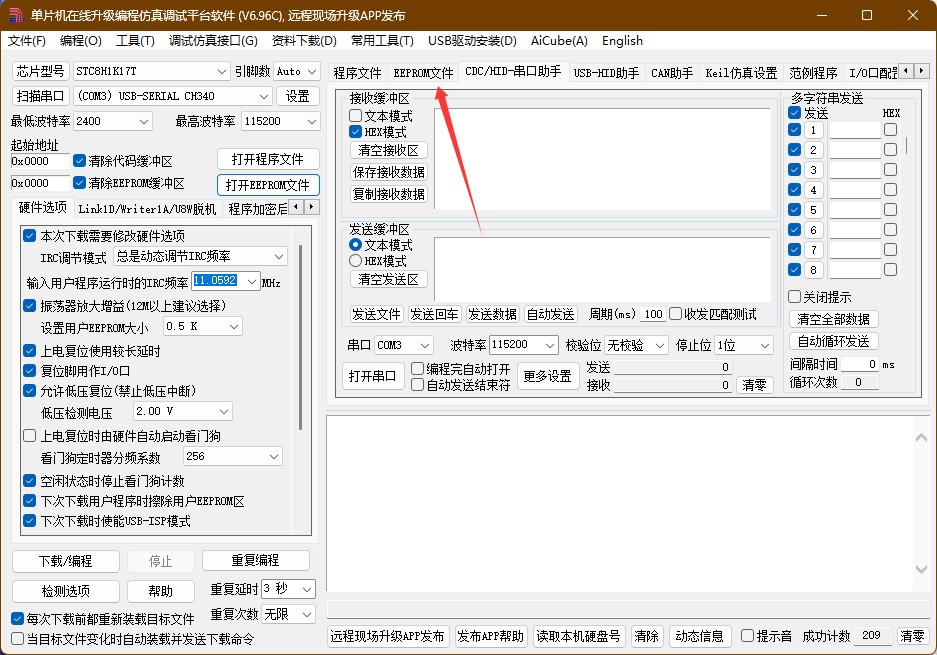Switch to the EEPROM文件 tab
The width and height of the screenshot is (937, 655).
click(x=423, y=73)
